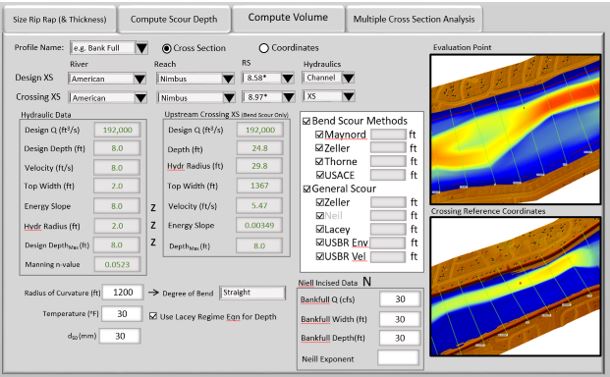
Task: Expand the Design XS River dropdown
Action: coord(140,79)
